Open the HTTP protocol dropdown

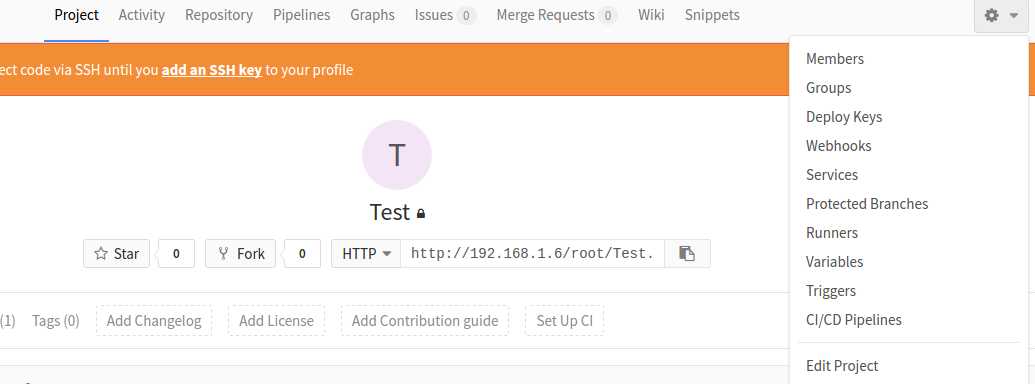(x=366, y=253)
